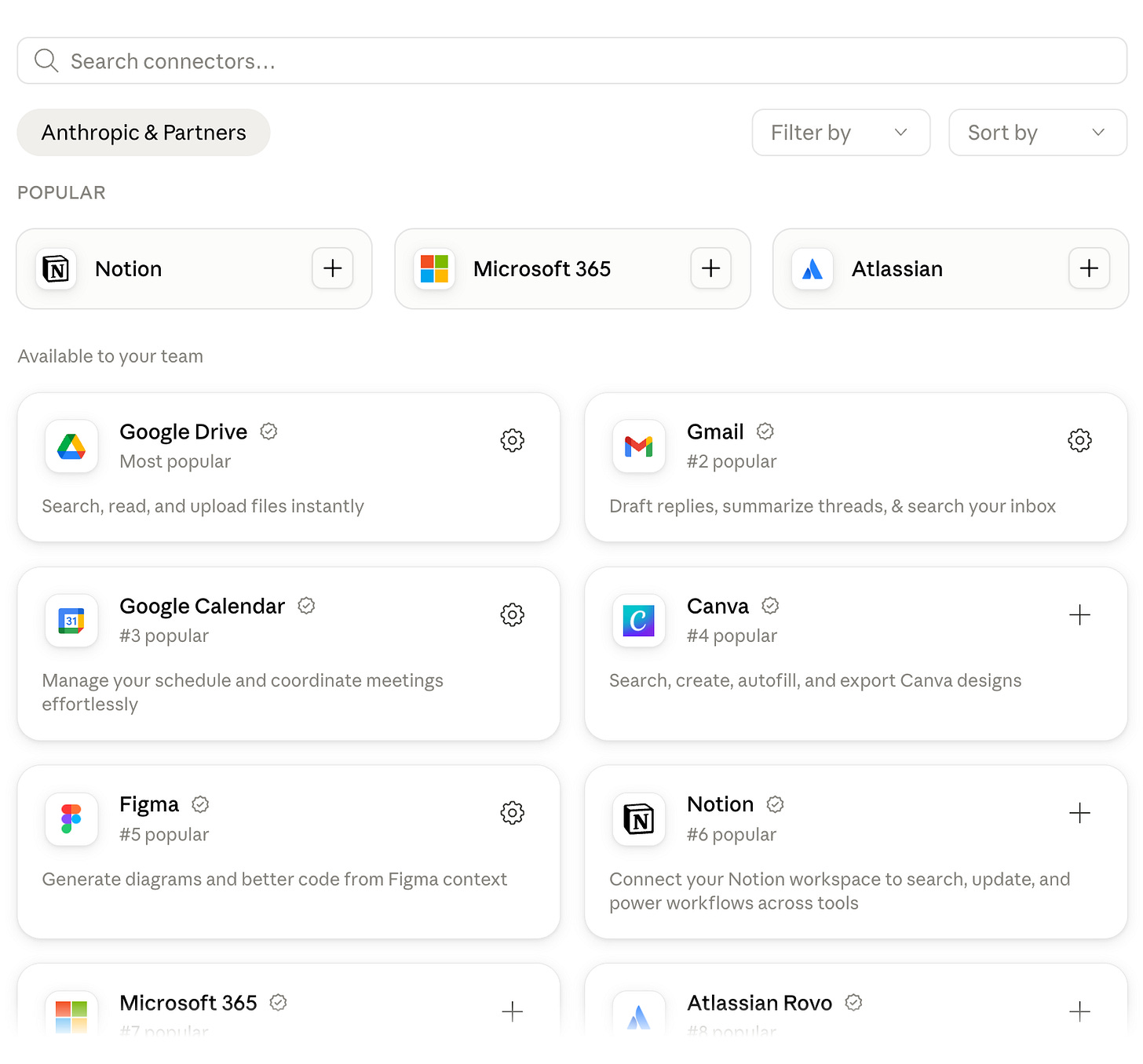Click the 'Connect your Notion workspace' description

point(840,891)
